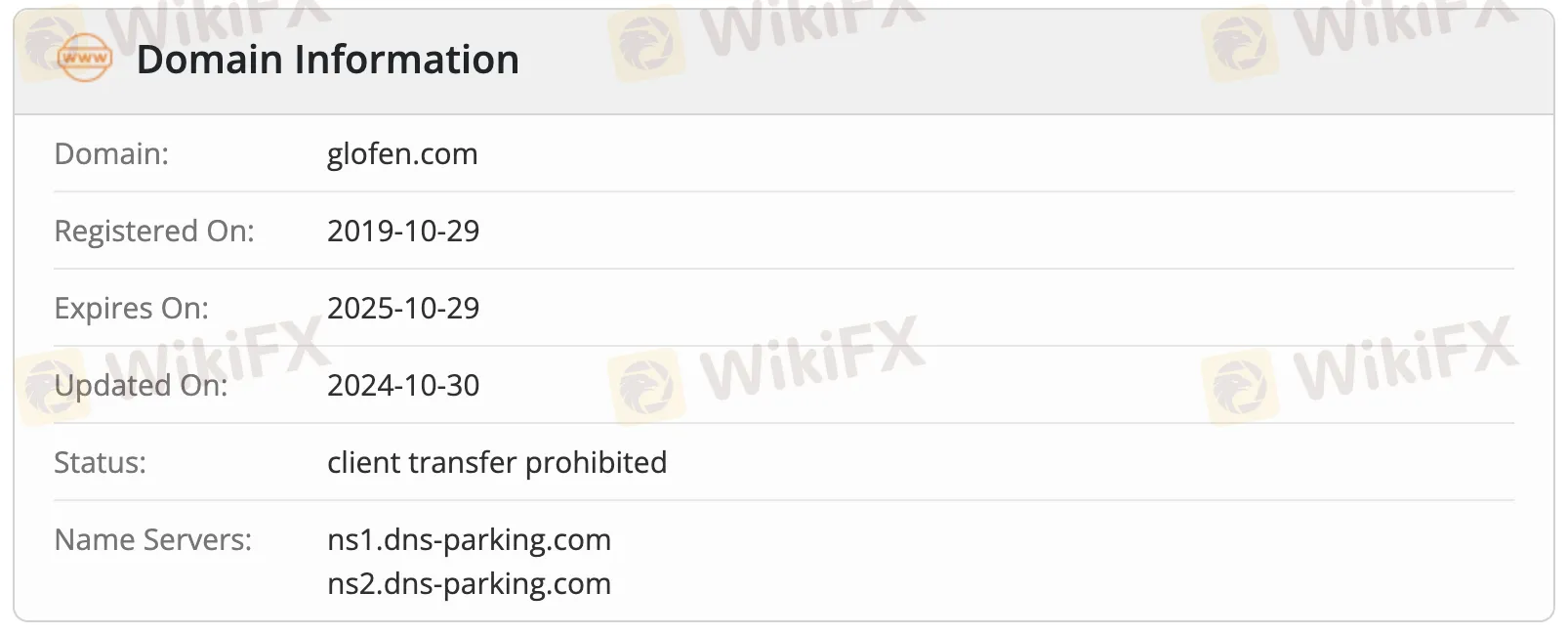Open the ns2.dns-parking.com name server

click(x=469, y=584)
